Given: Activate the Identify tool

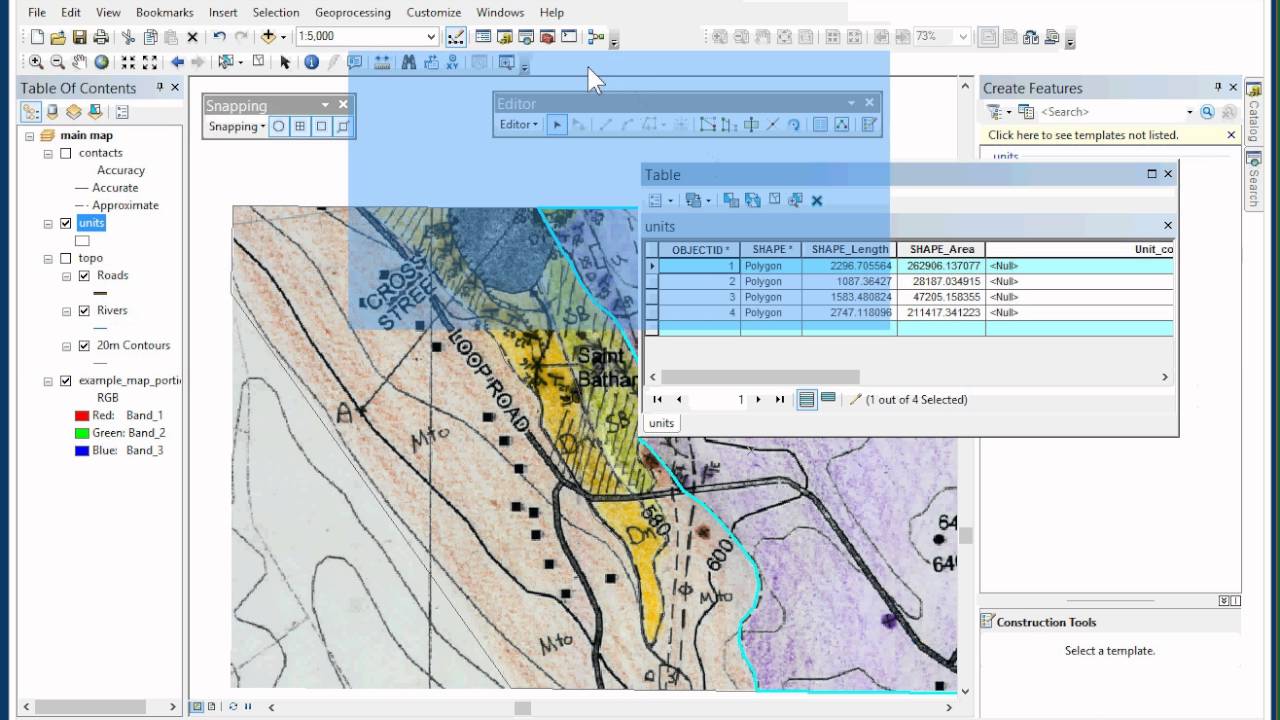Looking at the screenshot, I should [x=311, y=62].
